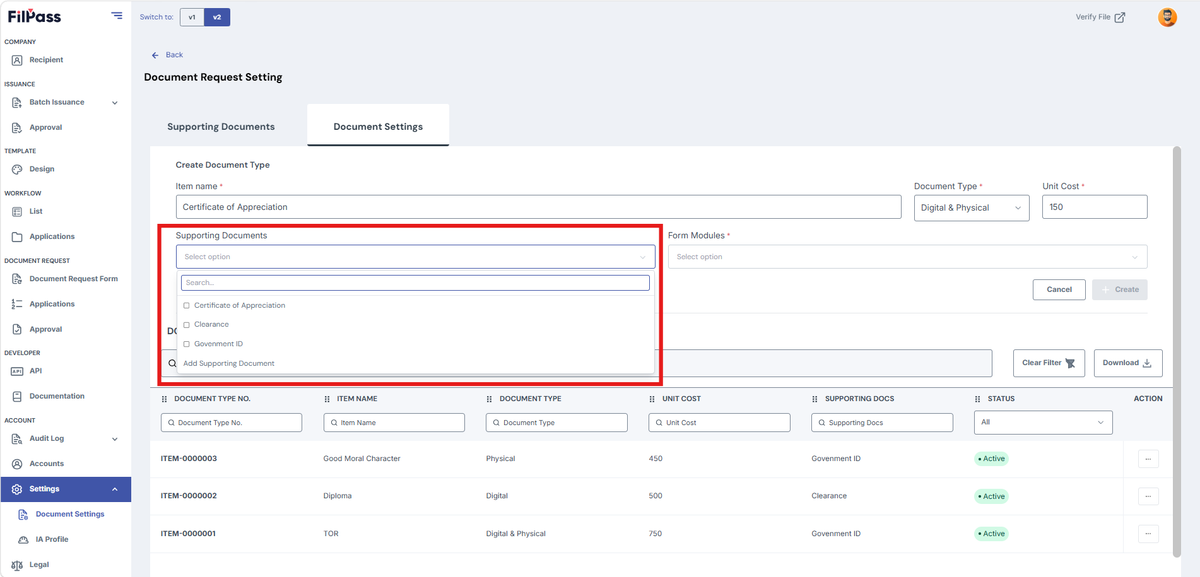This screenshot has width=1200, height=577.
Task: Click Document Request Form icon
Action: [x=17, y=279]
